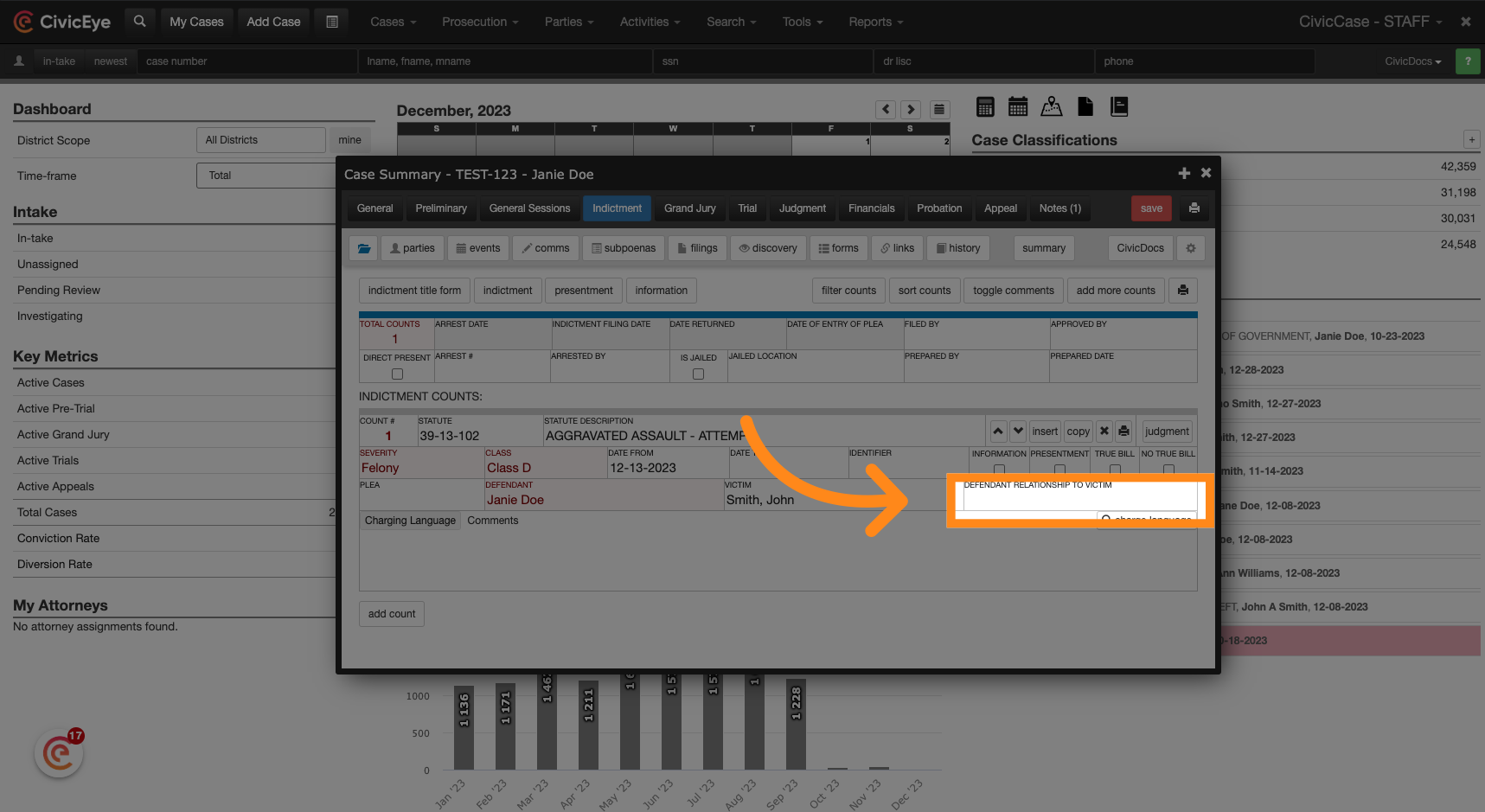Check the True Bill checkbox
The image size is (1485, 812).
pyautogui.click(x=1115, y=470)
